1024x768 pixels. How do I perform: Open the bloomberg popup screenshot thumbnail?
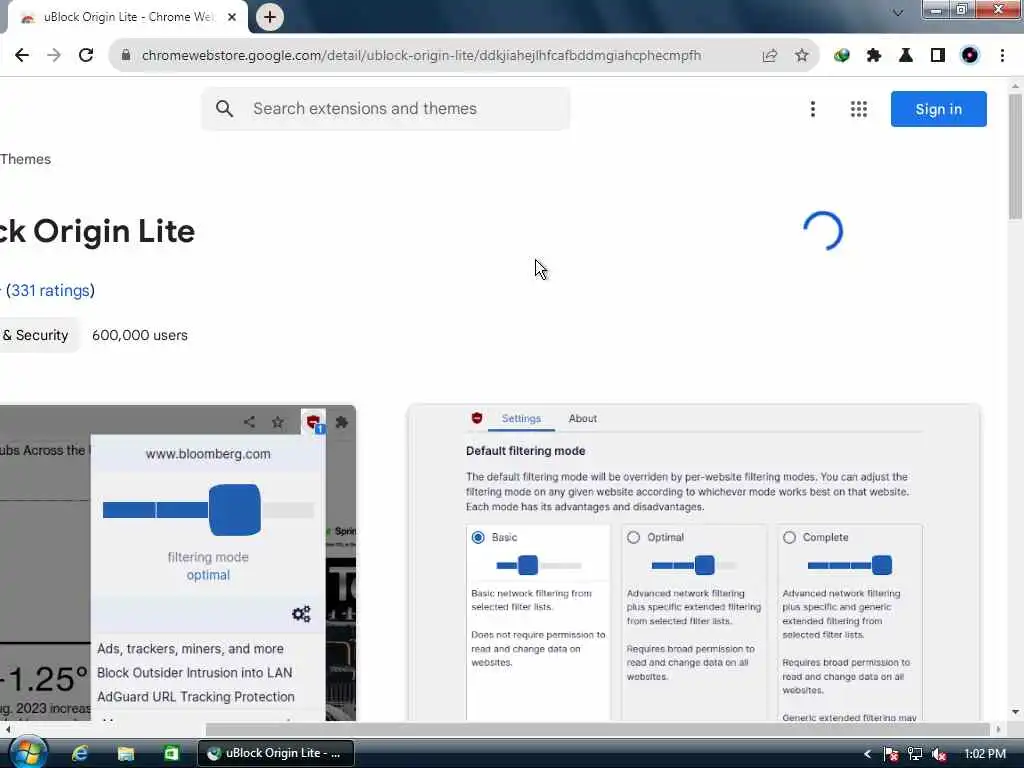[x=178, y=563]
